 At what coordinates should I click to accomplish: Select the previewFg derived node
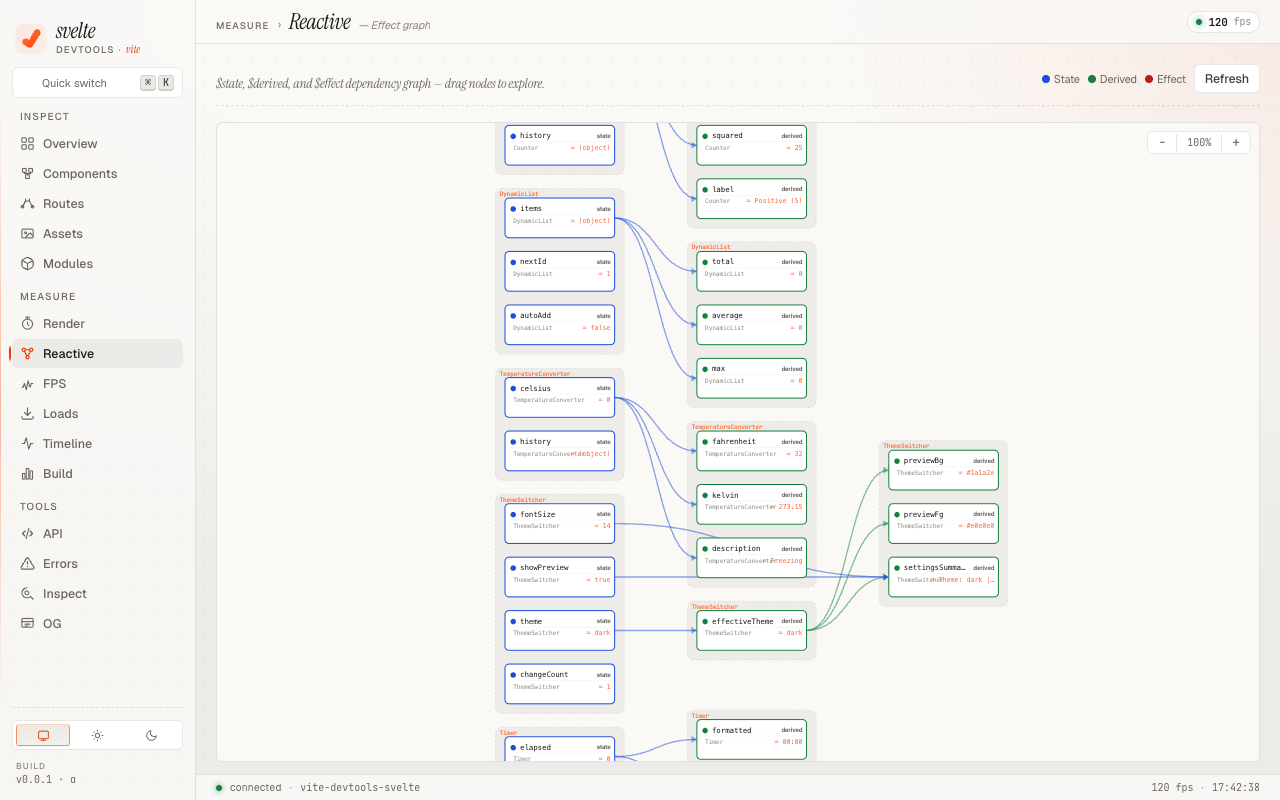click(943, 523)
